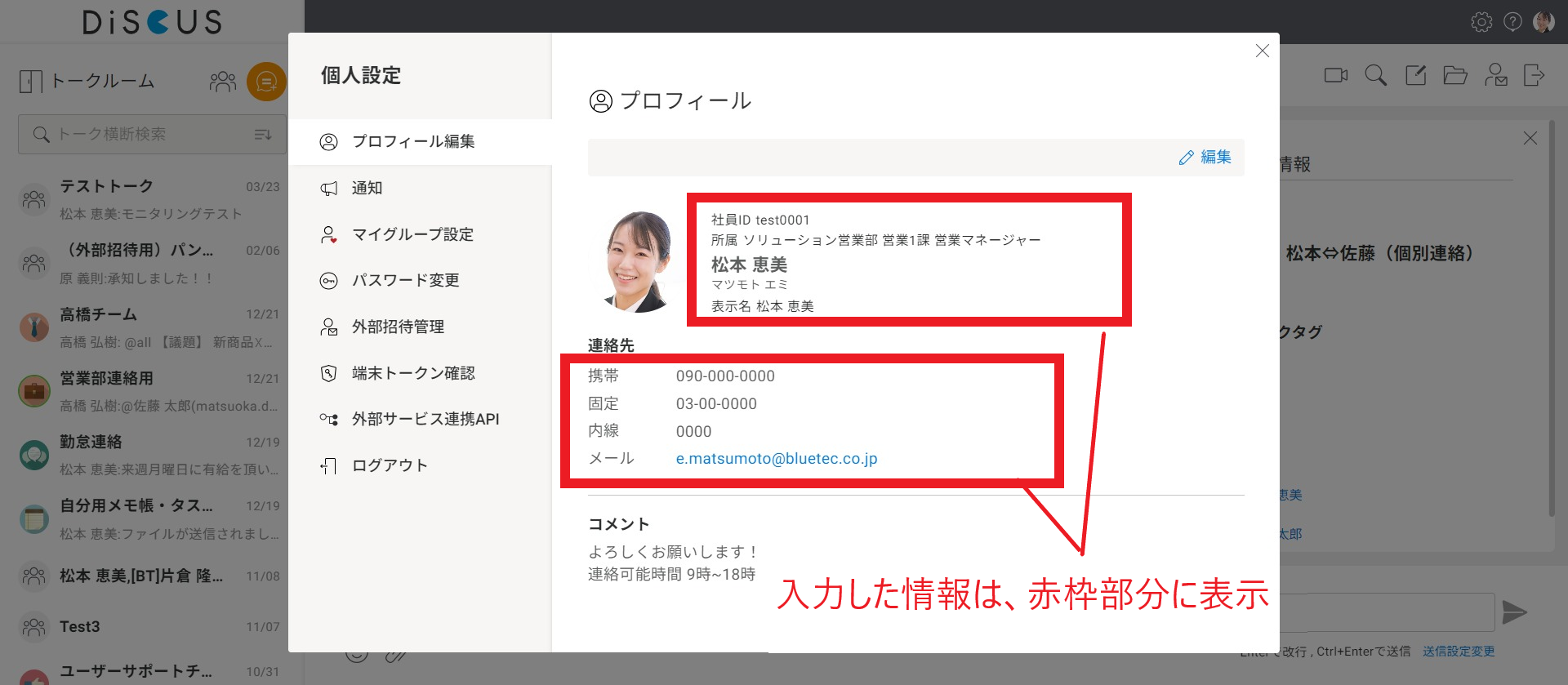Image resolution: width=1568 pixels, height=685 pixels.
Task: Open 外部招待管理
Action: [420, 327]
